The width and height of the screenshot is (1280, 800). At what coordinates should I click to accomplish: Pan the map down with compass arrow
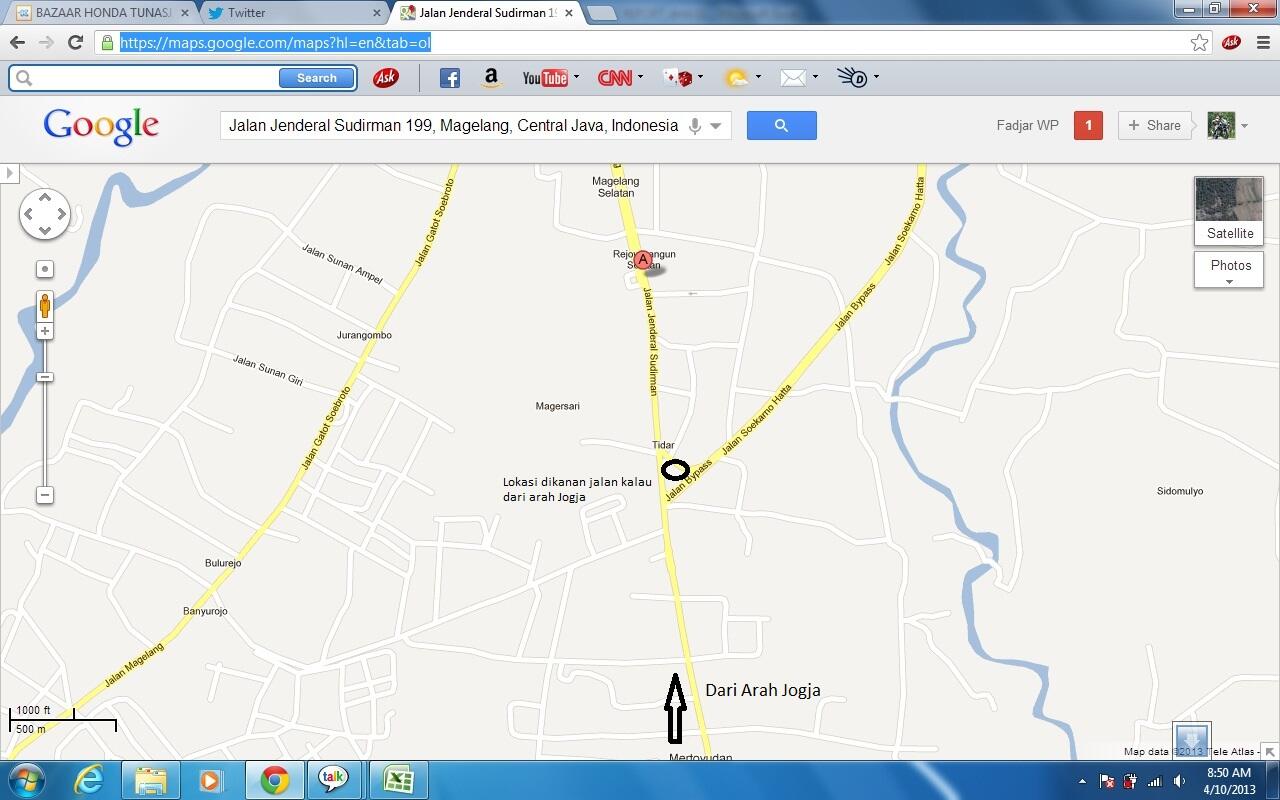tap(45, 231)
